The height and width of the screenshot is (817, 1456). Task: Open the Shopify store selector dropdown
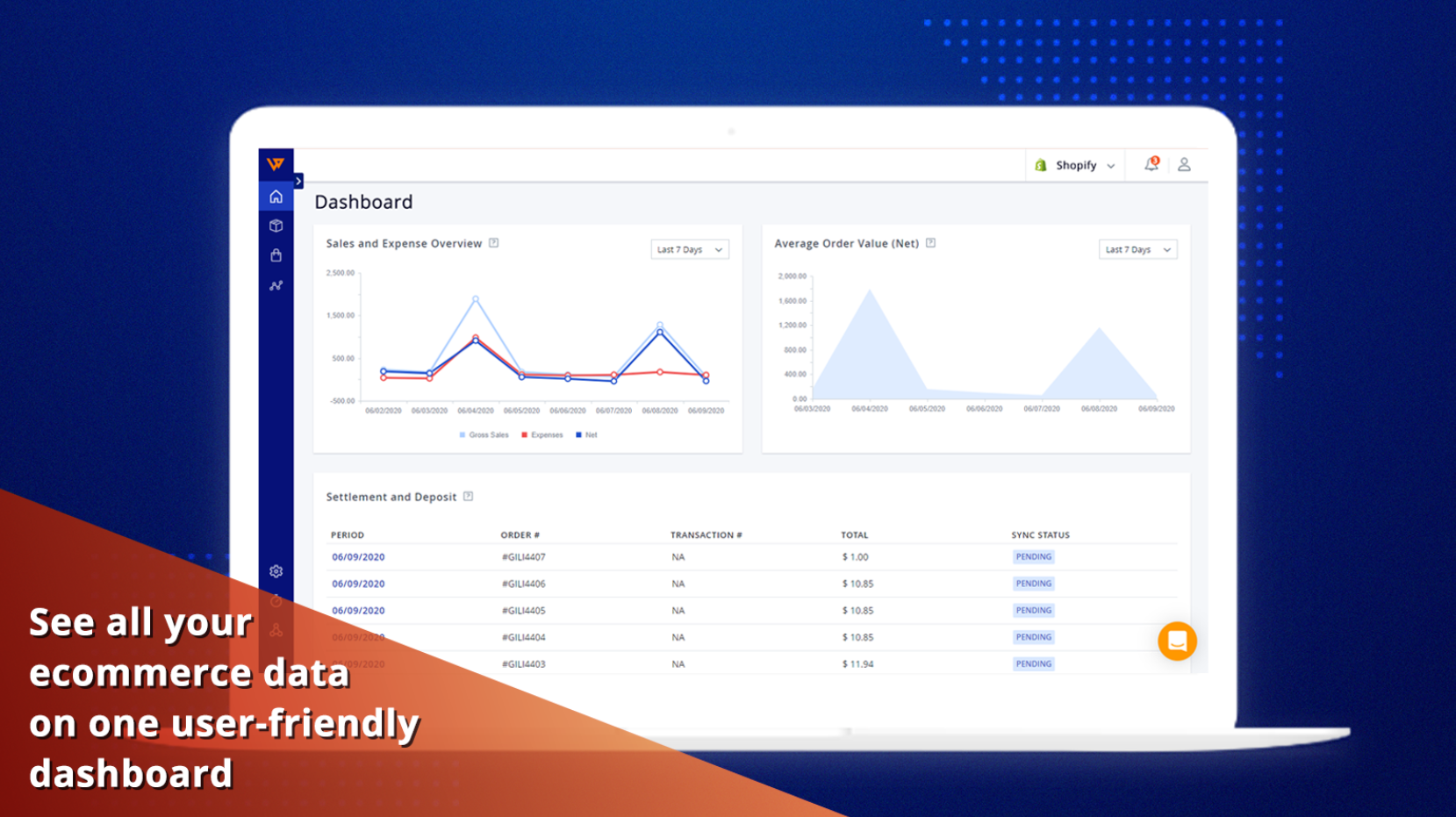point(1074,165)
